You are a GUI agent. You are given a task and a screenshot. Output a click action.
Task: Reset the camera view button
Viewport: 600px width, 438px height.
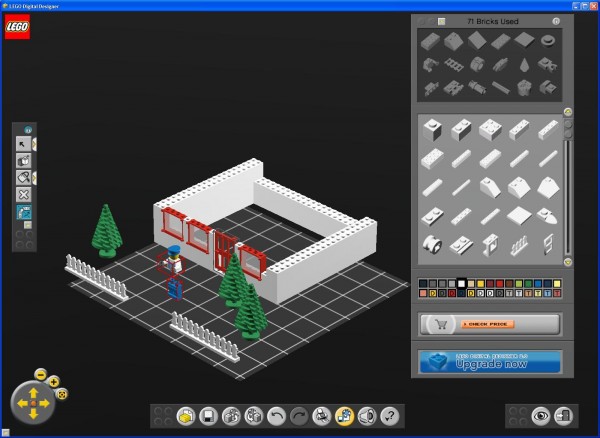[62, 394]
